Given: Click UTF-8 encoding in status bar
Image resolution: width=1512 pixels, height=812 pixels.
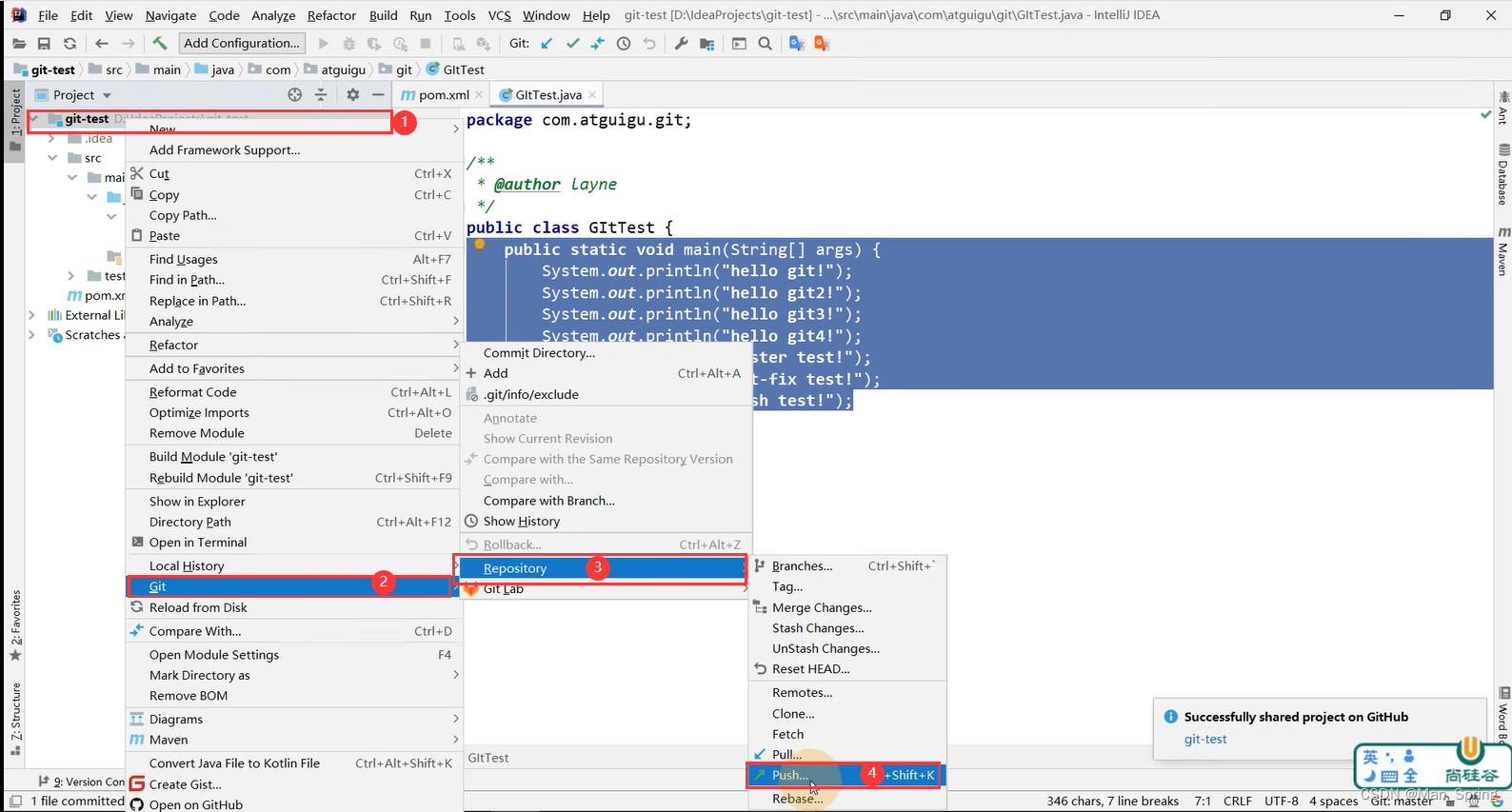Looking at the screenshot, I should (x=1282, y=802).
